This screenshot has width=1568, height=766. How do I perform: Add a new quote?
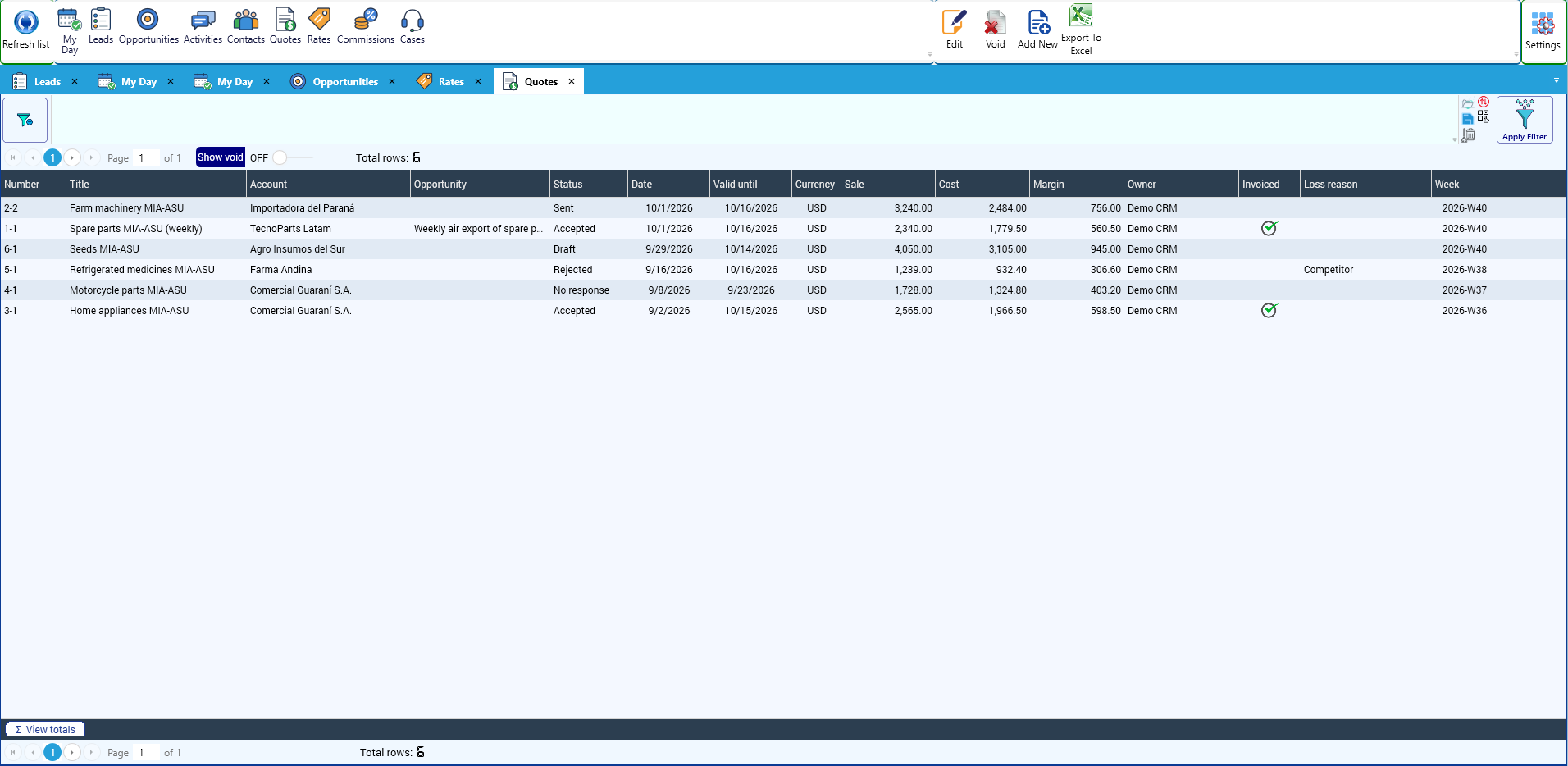(x=1037, y=30)
